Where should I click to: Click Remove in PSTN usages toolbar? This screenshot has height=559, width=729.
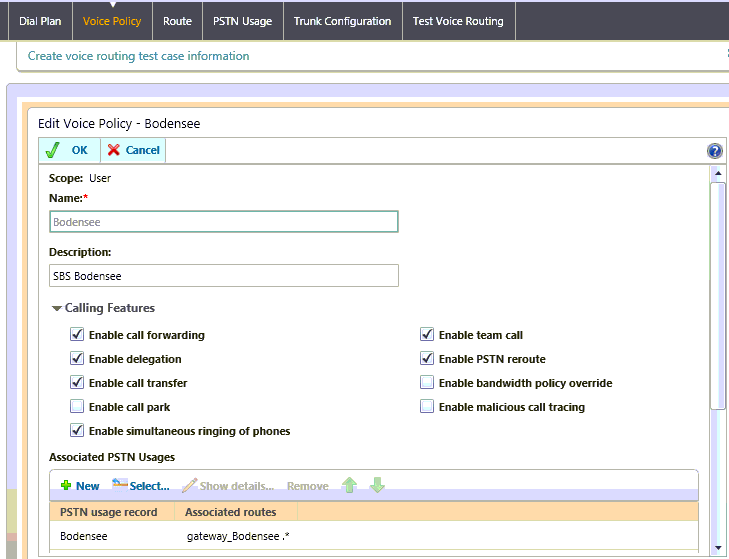coord(307,486)
